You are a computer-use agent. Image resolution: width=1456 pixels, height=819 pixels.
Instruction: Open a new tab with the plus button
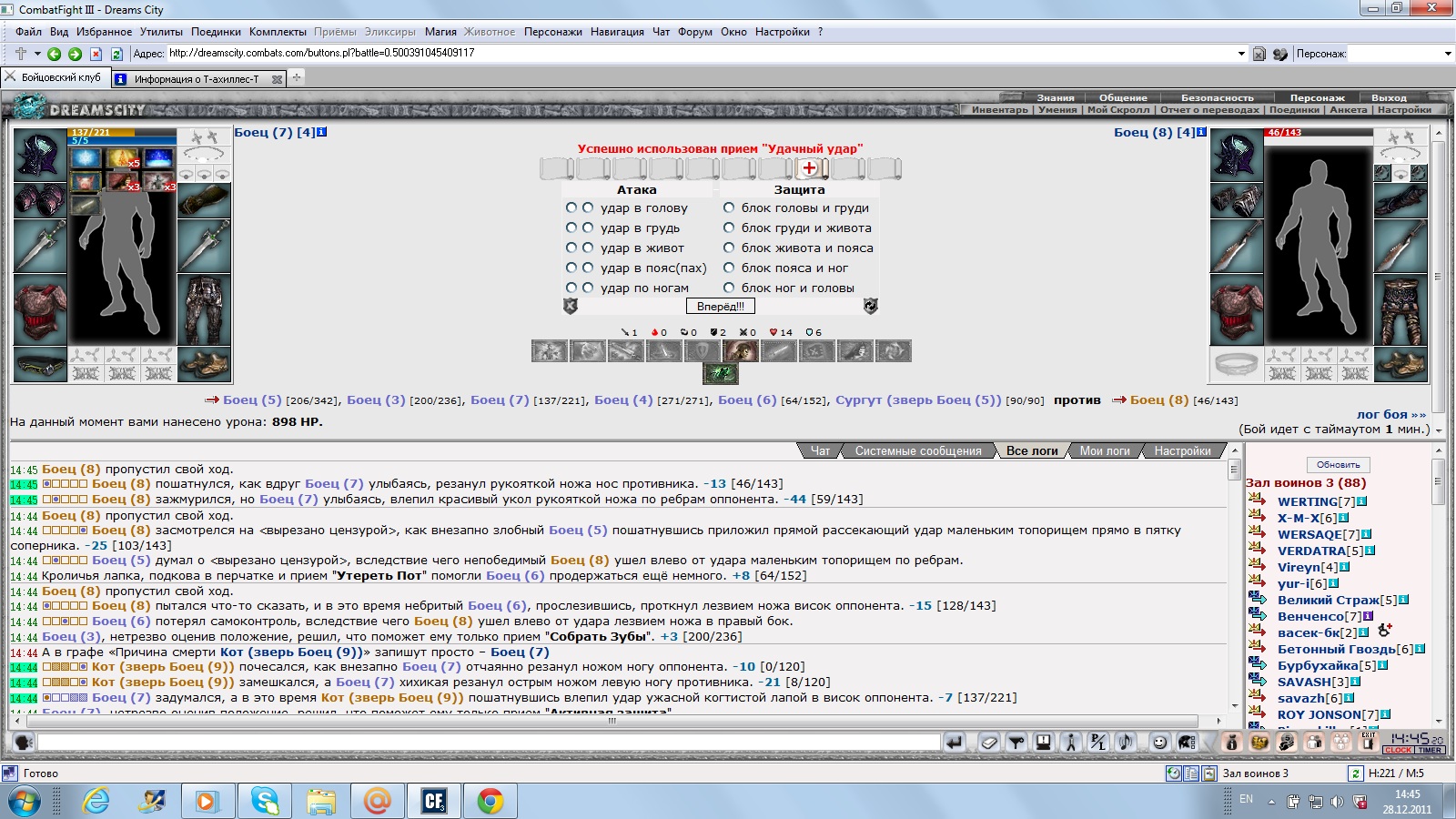(297, 78)
